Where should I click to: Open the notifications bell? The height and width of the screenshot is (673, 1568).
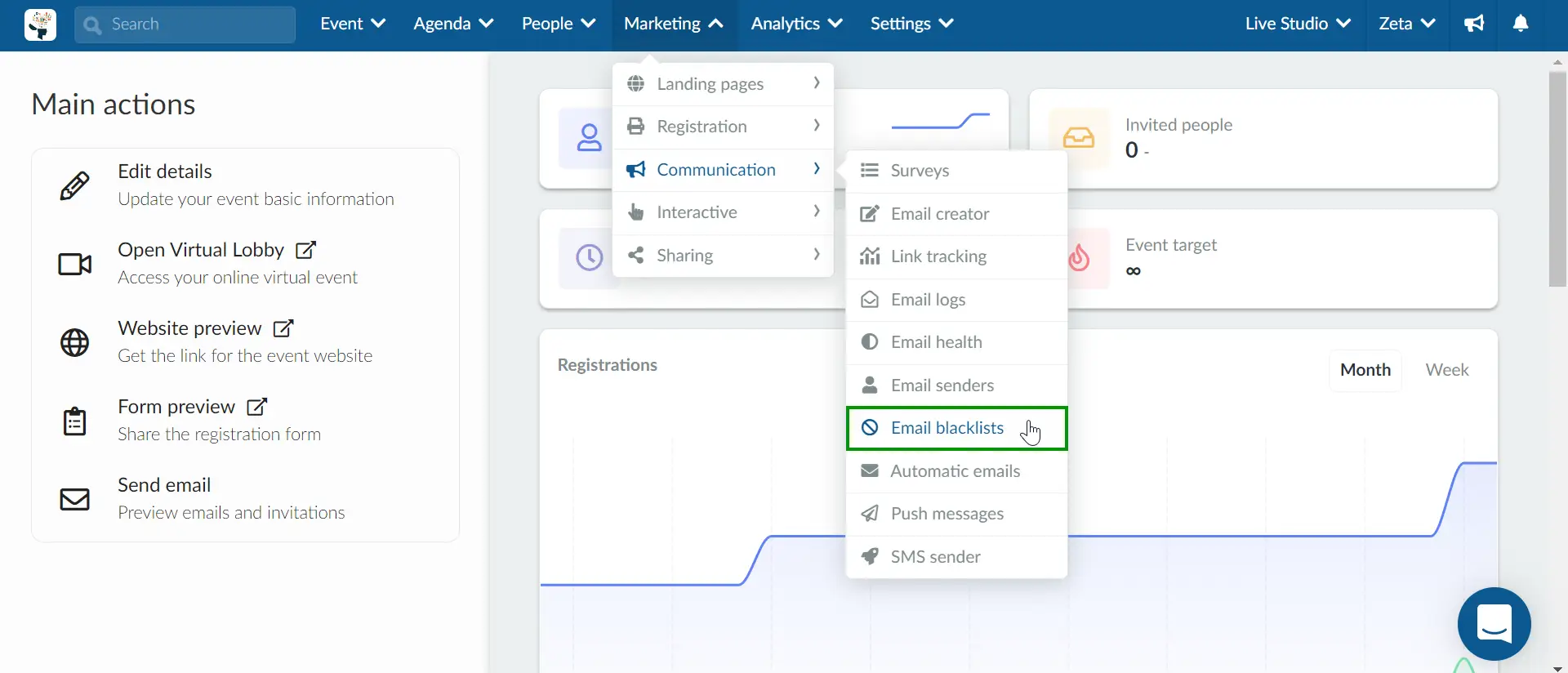[x=1521, y=24]
